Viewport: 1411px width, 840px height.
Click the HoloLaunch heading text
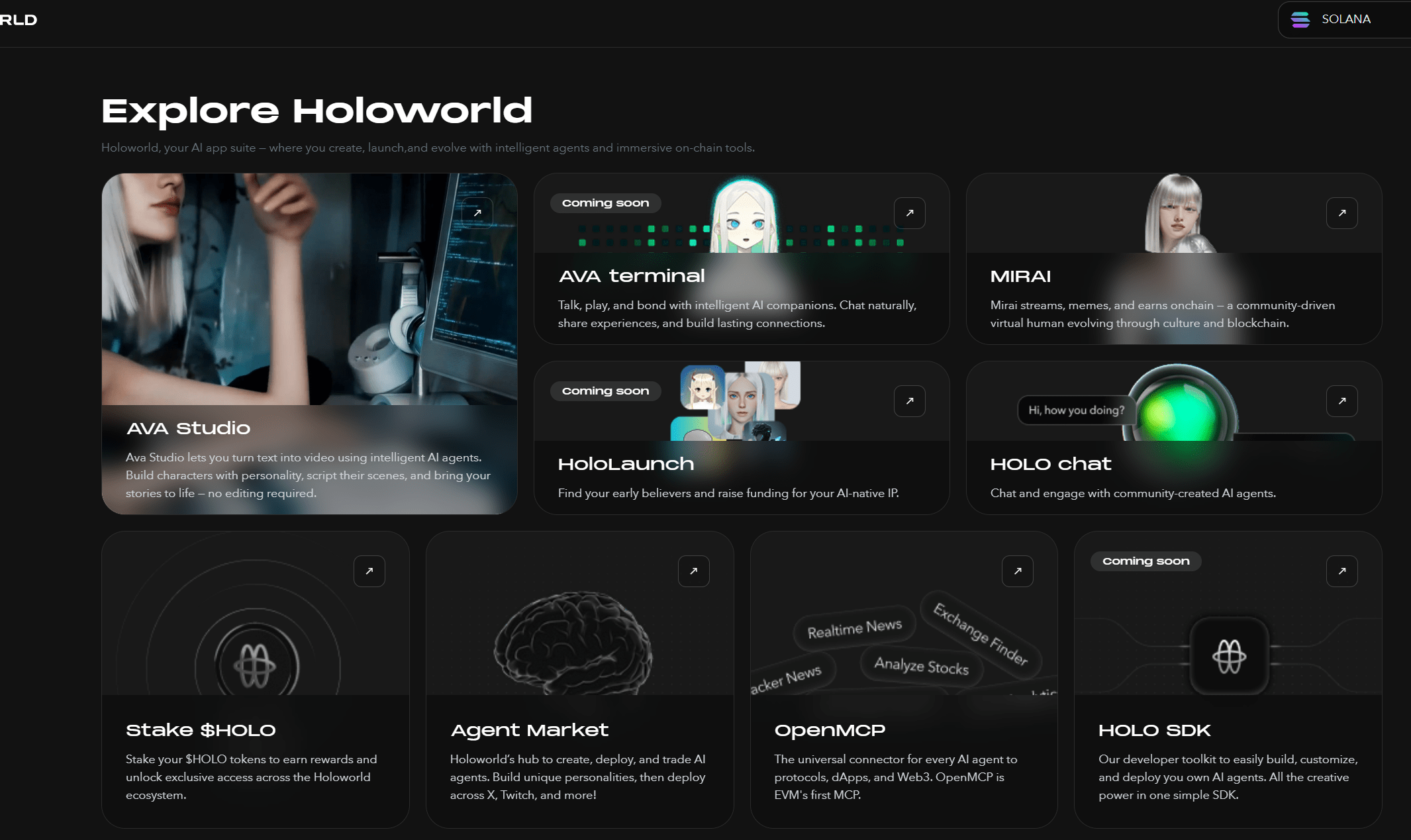click(626, 464)
